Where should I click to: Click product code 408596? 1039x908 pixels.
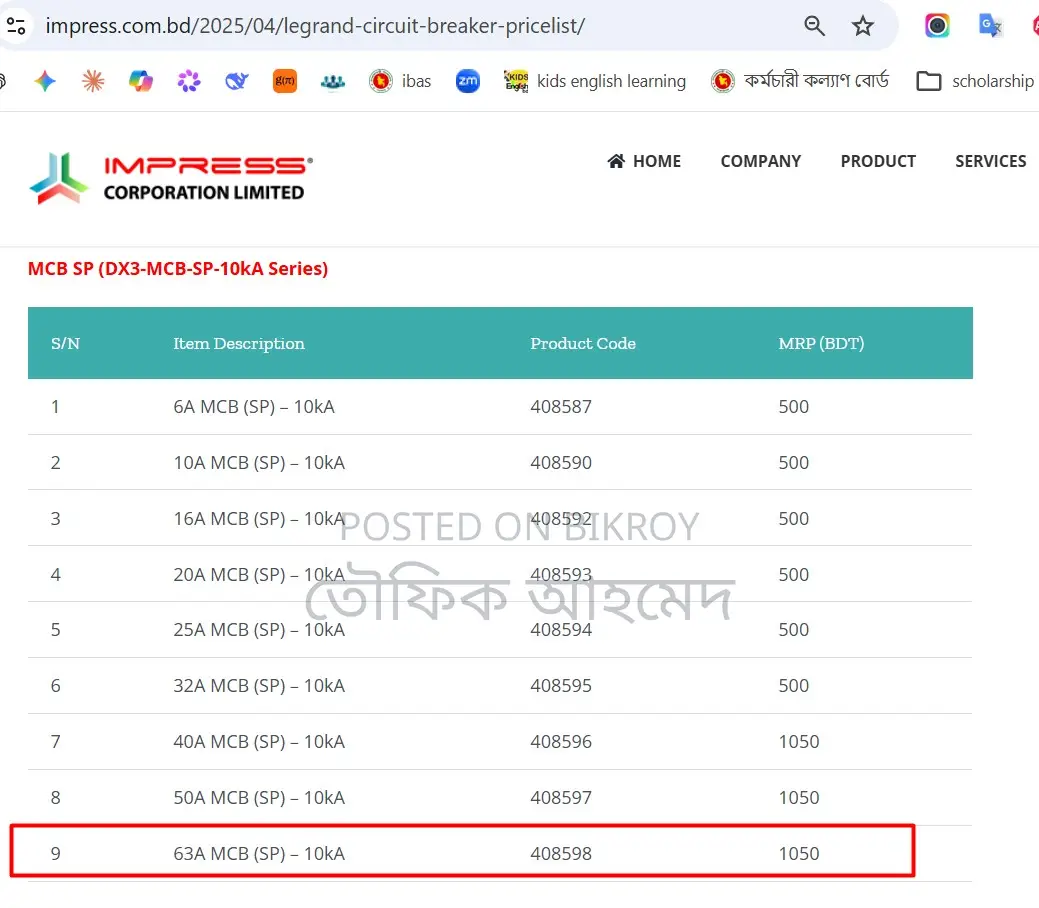pos(561,742)
